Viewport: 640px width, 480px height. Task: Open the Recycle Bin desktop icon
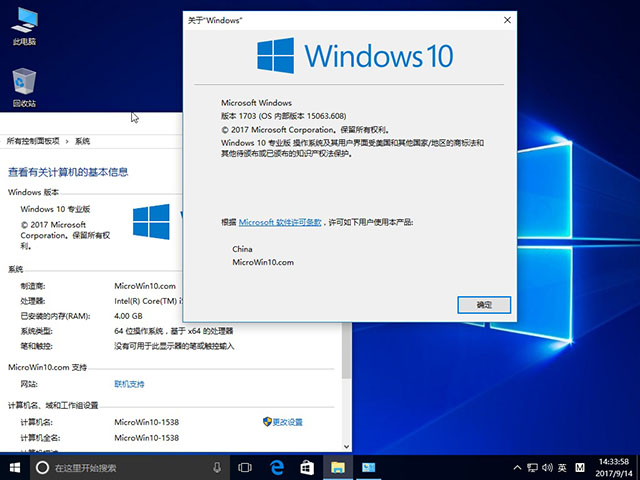[24, 87]
